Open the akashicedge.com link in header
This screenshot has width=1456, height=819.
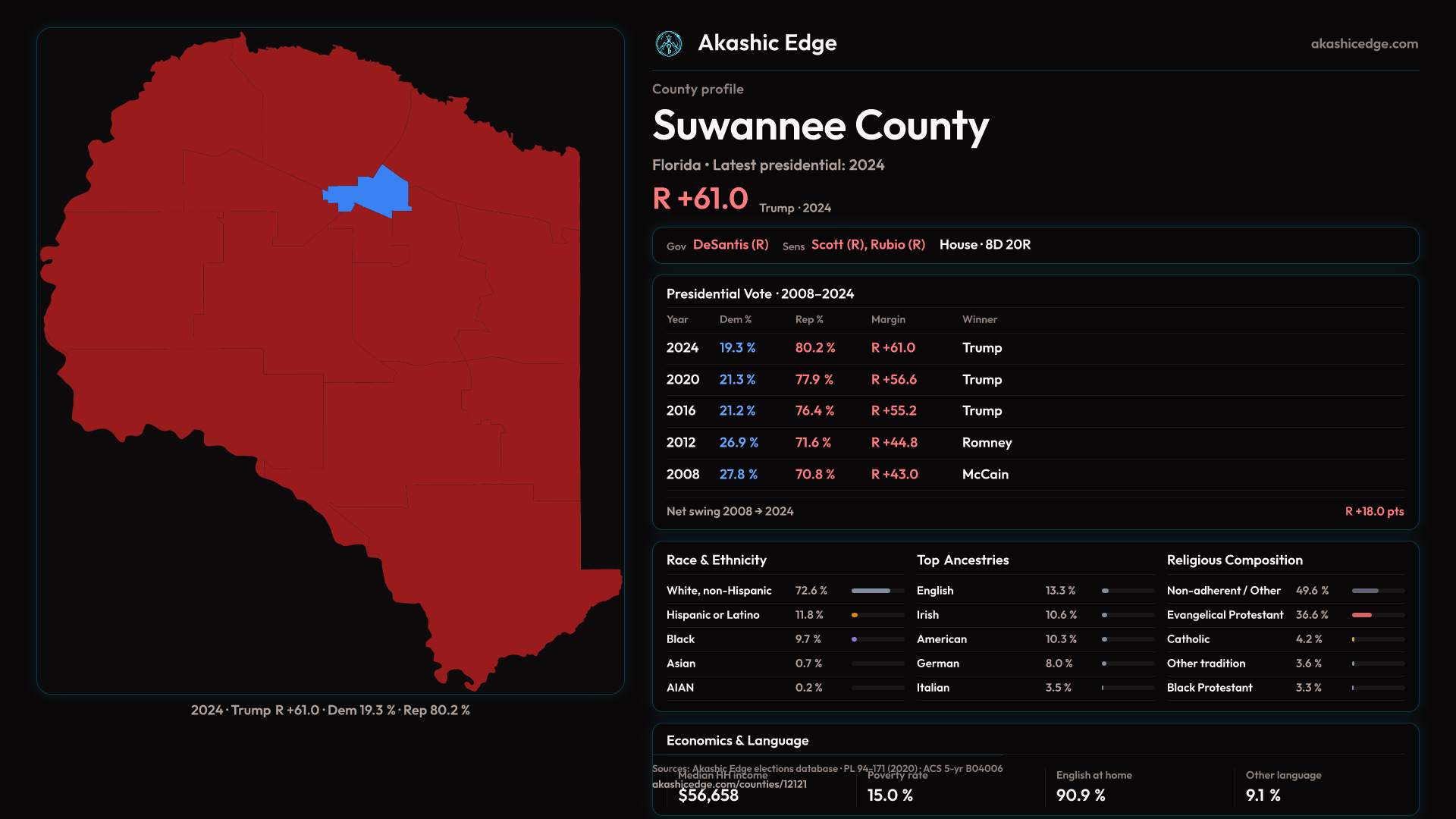pos(1364,44)
